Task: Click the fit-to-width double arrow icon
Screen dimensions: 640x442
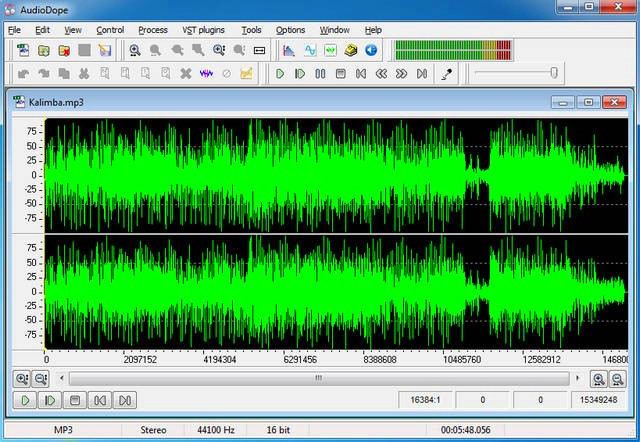Action: pos(260,51)
